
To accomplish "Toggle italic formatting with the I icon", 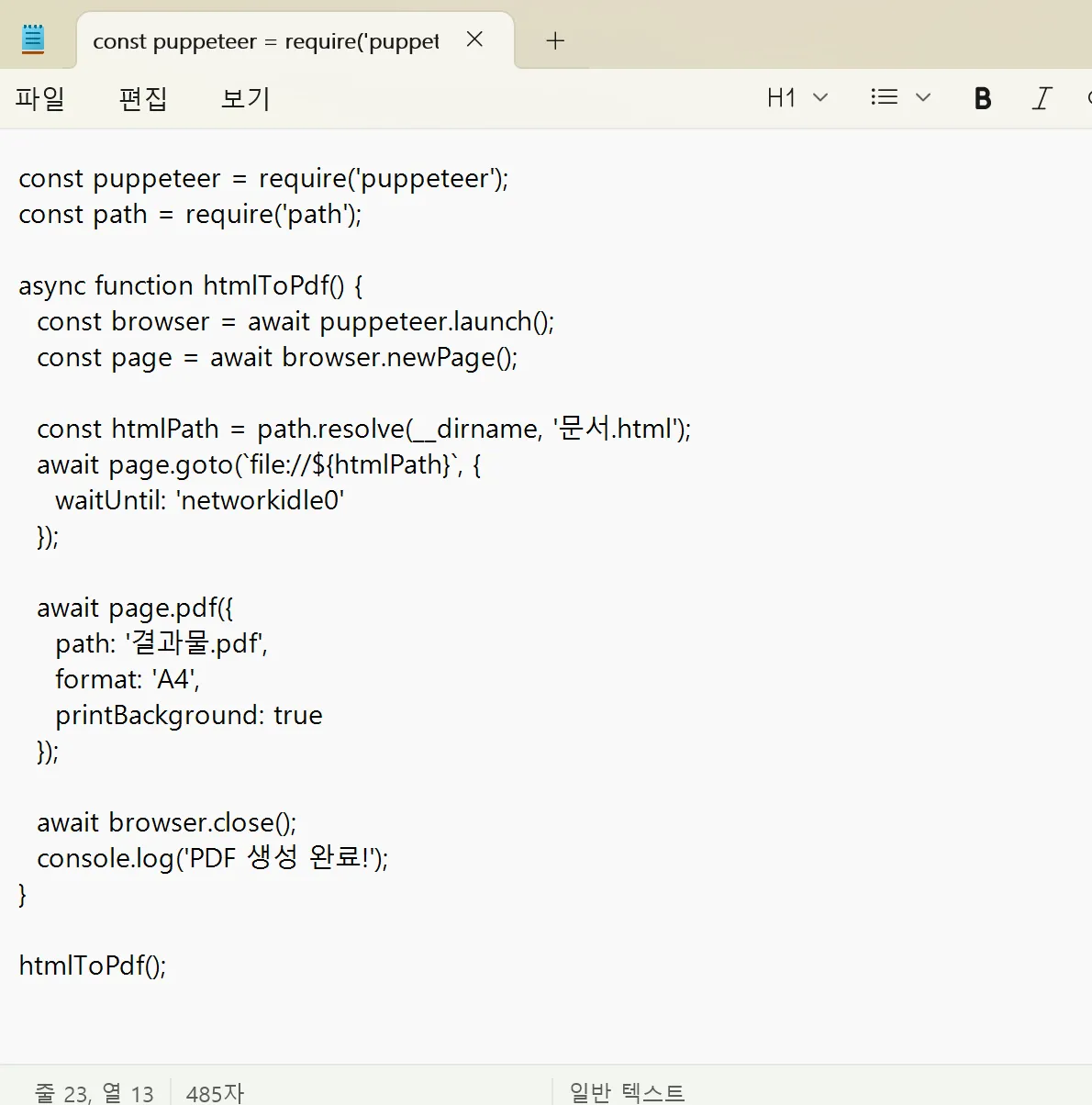I will pyautogui.click(x=1042, y=97).
